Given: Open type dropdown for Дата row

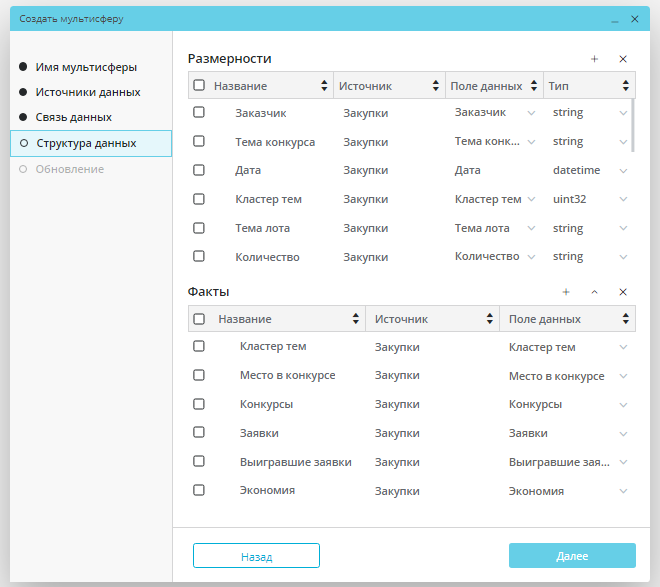Looking at the screenshot, I should click(623, 171).
